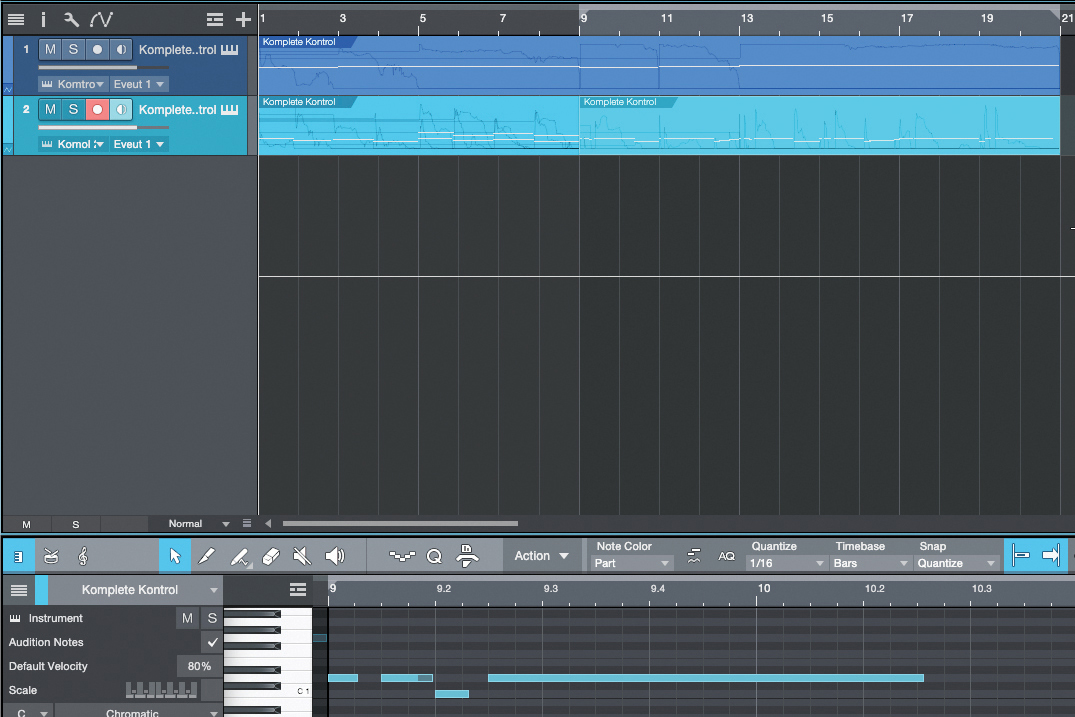Mute track 2
The width and height of the screenshot is (1075, 717).
50,110
